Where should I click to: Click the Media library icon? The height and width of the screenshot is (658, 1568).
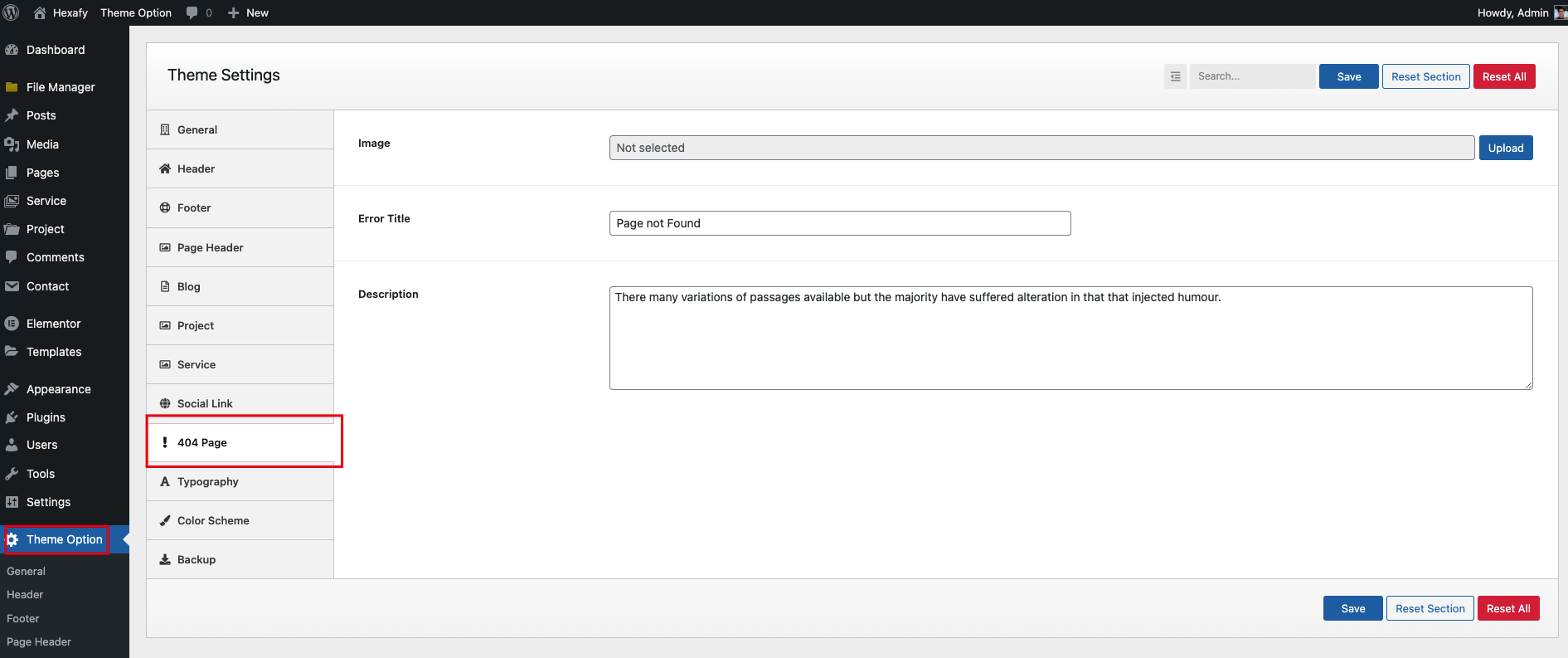coord(12,144)
